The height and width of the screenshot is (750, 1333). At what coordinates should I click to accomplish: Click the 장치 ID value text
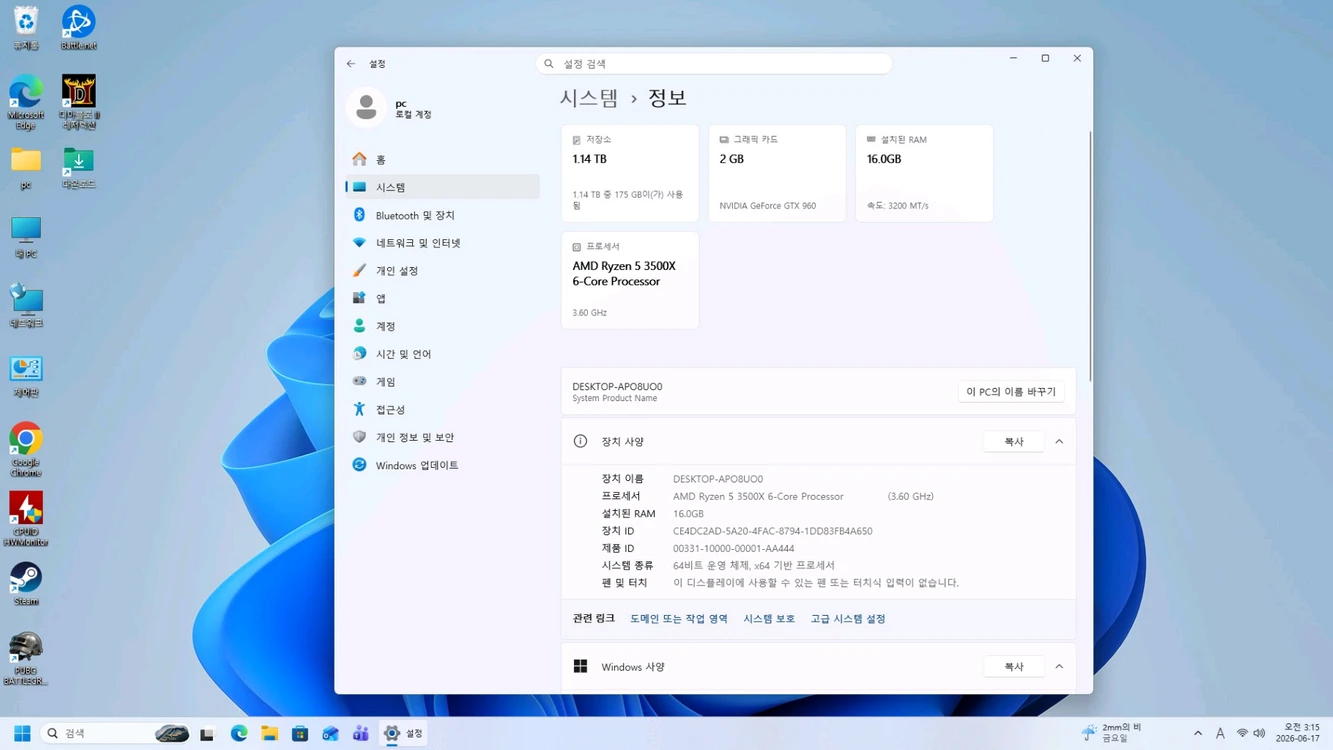coord(773,531)
